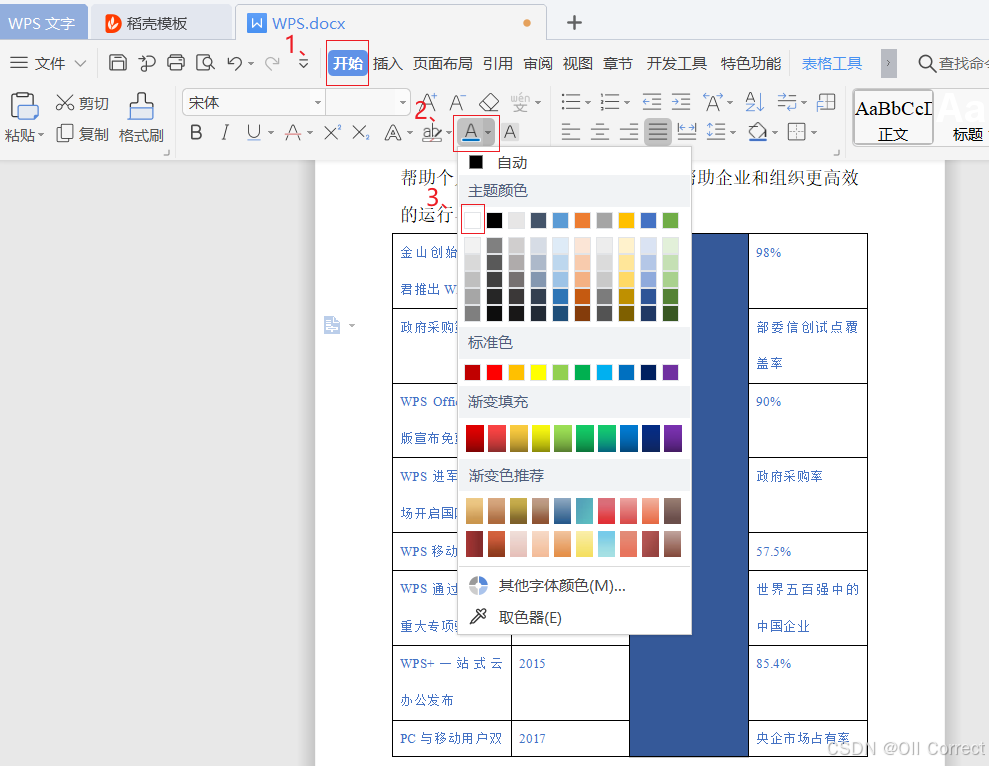Open the font size dropdown
Viewport: 989px width, 766px height.
tap(402, 102)
